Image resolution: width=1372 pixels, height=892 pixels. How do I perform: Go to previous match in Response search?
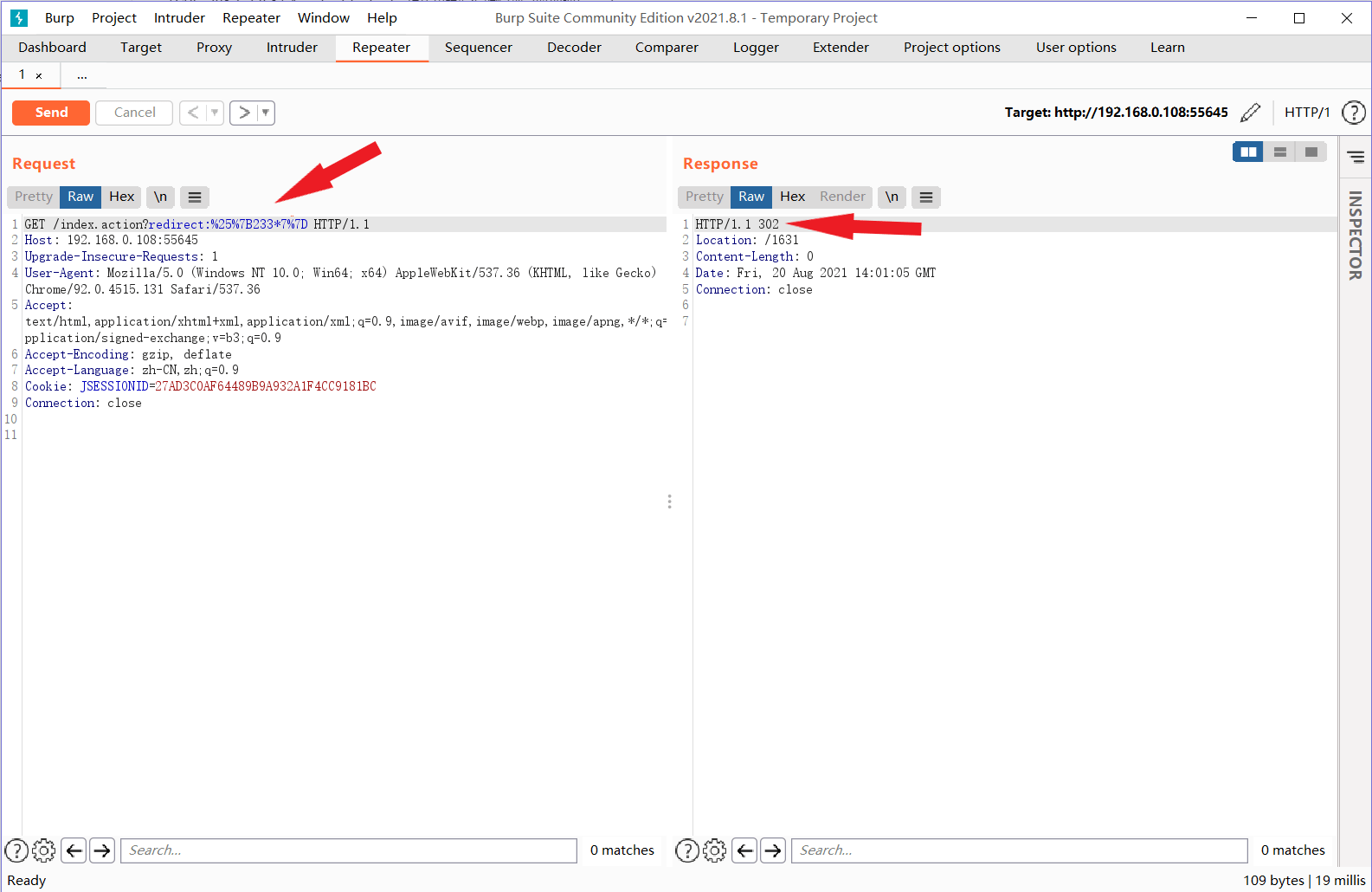(x=745, y=850)
